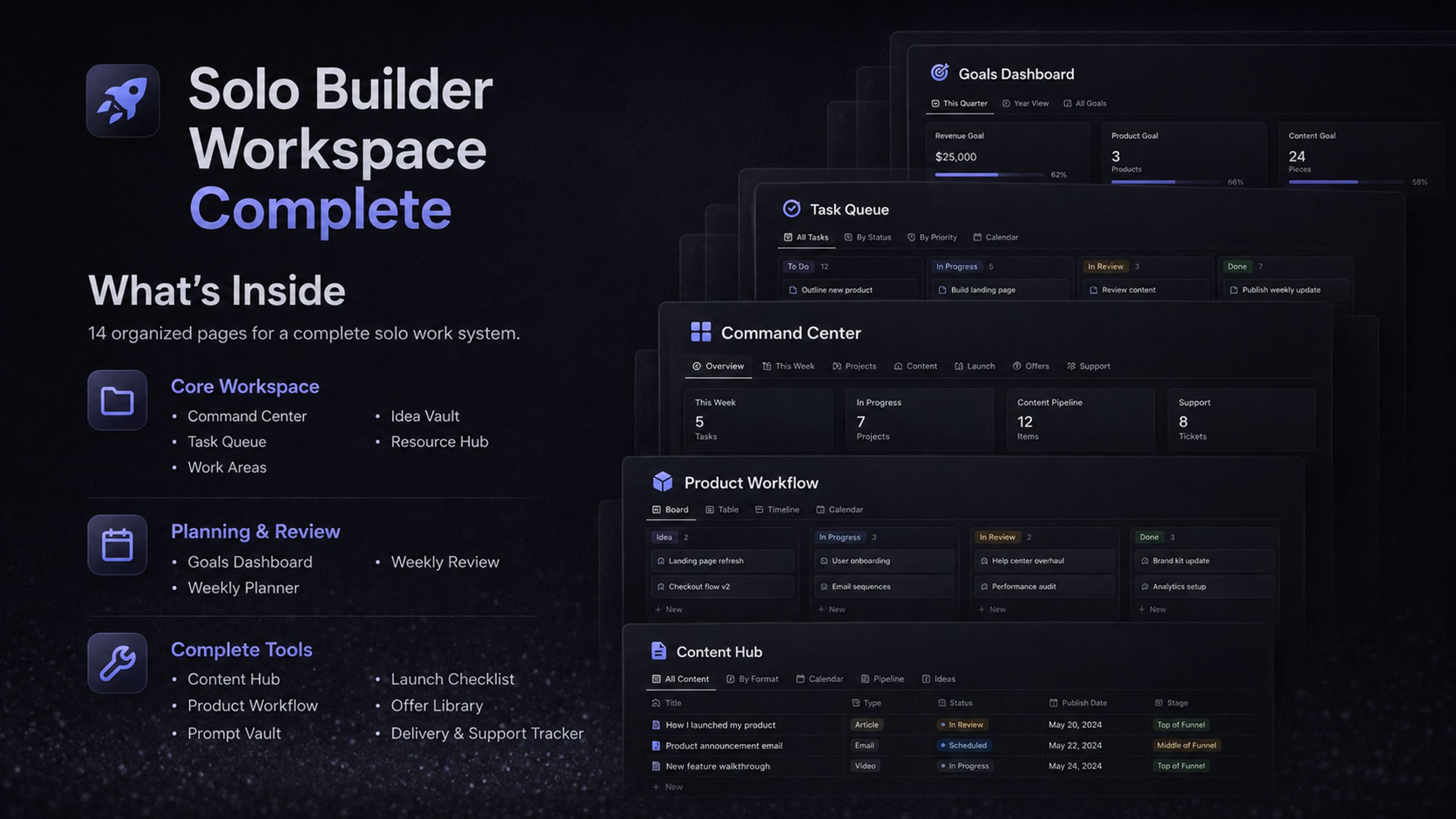Open the All Goals tab
1456x819 pixels.
click(x=1085, y=104)
